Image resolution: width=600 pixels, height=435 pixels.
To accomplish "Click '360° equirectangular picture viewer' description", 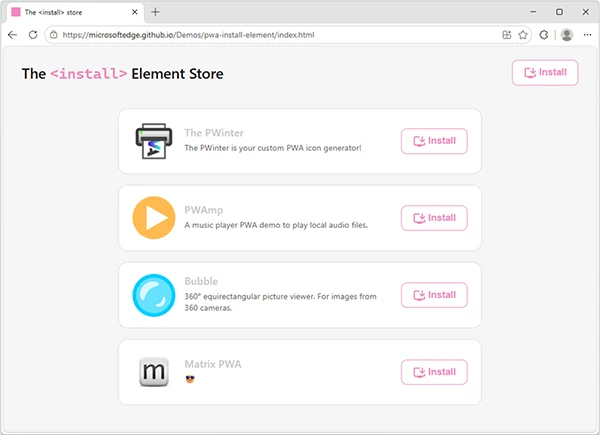I will [x=280, y=302].
